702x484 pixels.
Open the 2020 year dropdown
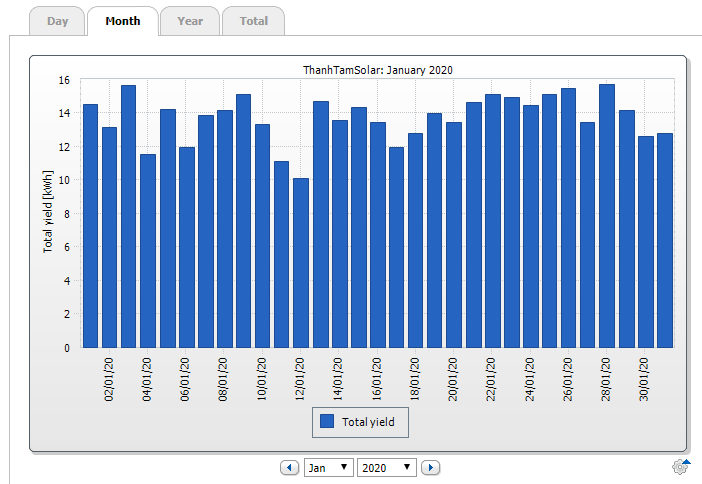(x=386, y=467)
